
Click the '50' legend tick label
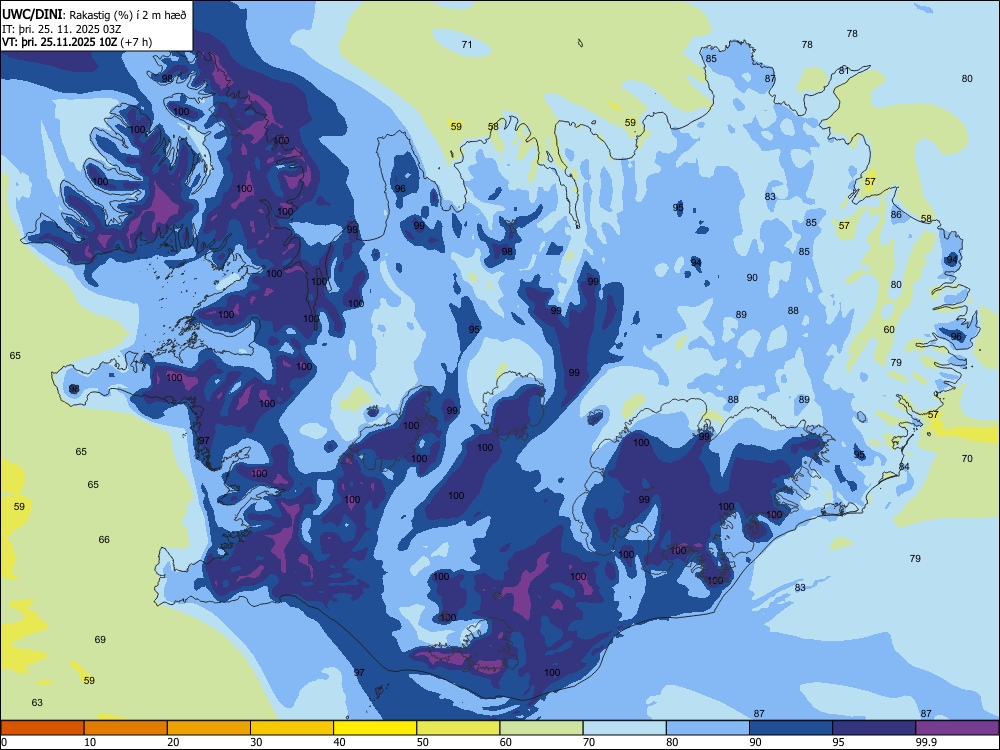pyautogui.click(x=422, y=742)
